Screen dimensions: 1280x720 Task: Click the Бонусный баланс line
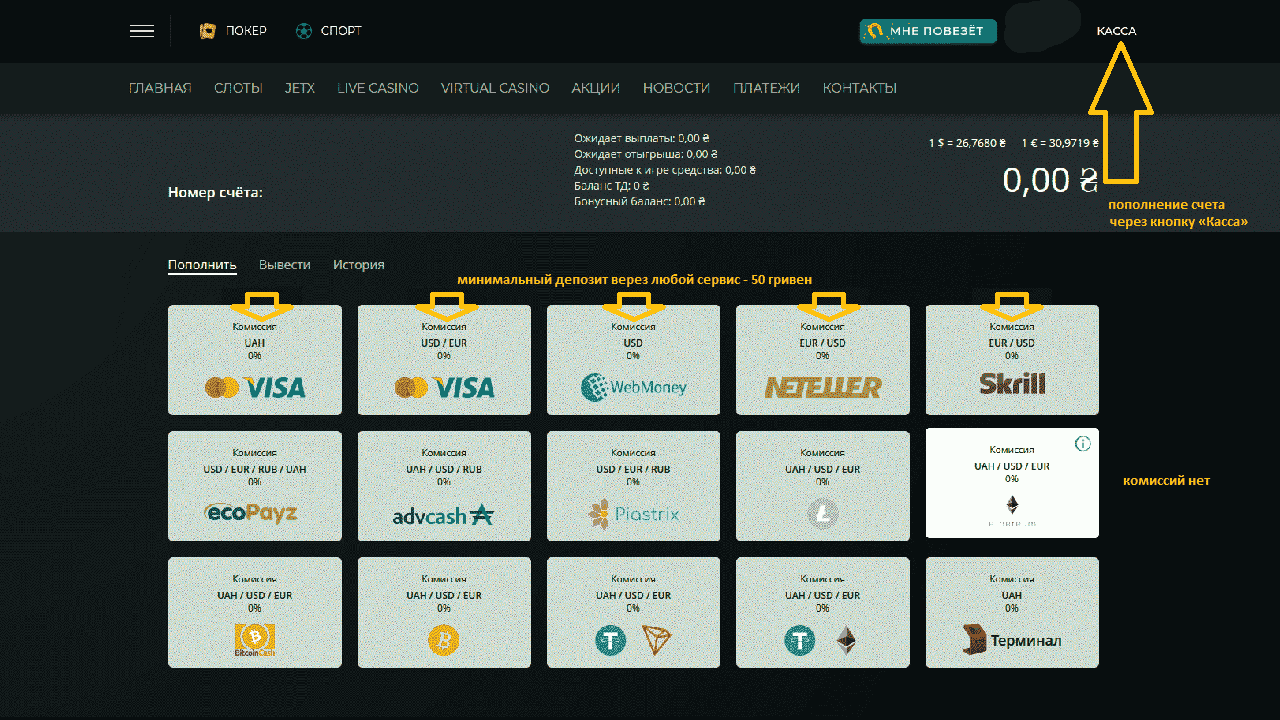point(640,201)
